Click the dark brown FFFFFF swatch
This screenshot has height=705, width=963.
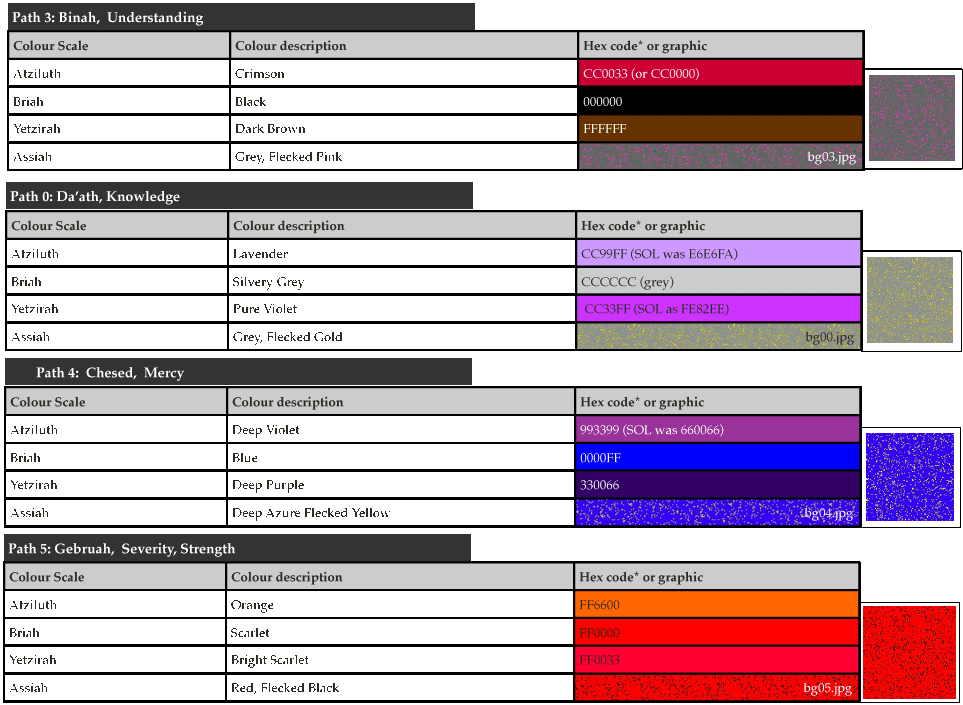pos(720,129)
